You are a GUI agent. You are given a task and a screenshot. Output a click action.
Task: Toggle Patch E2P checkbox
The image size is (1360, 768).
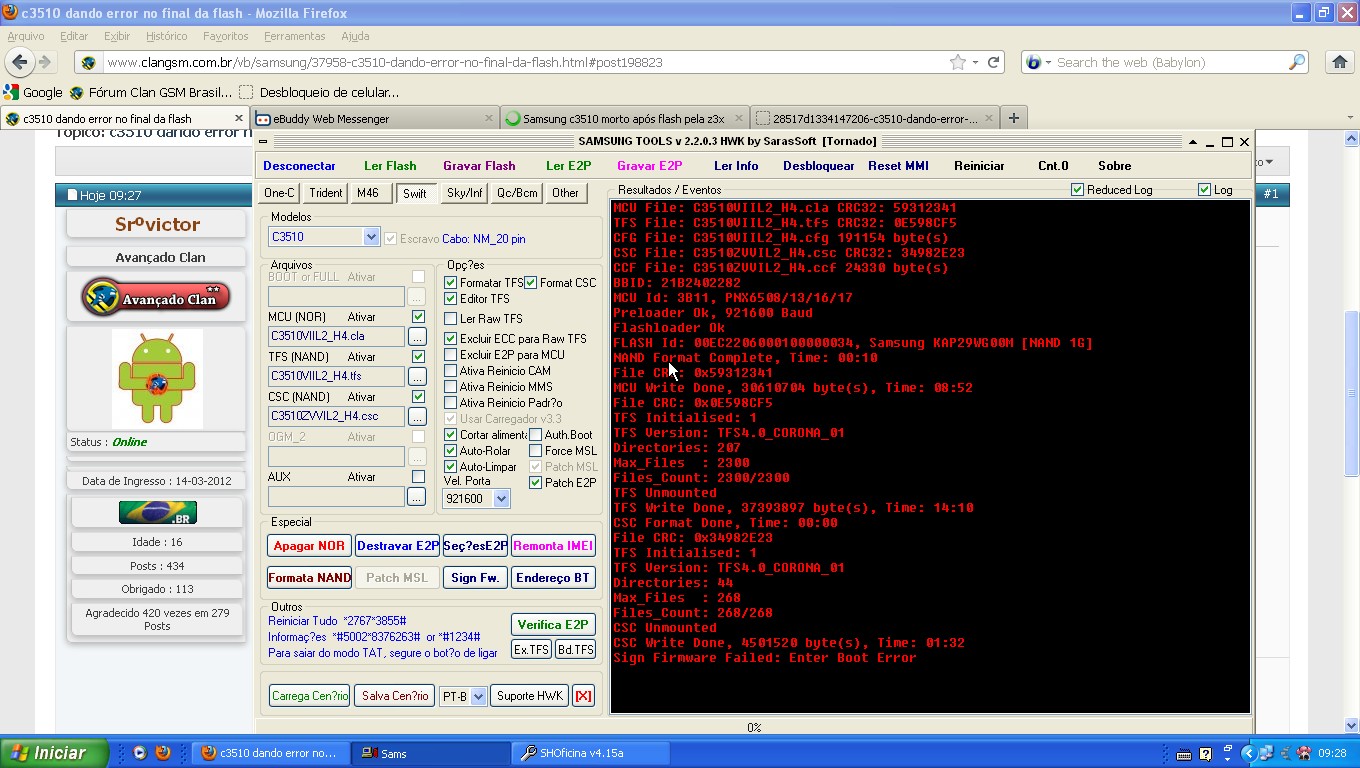coord(536,483)
